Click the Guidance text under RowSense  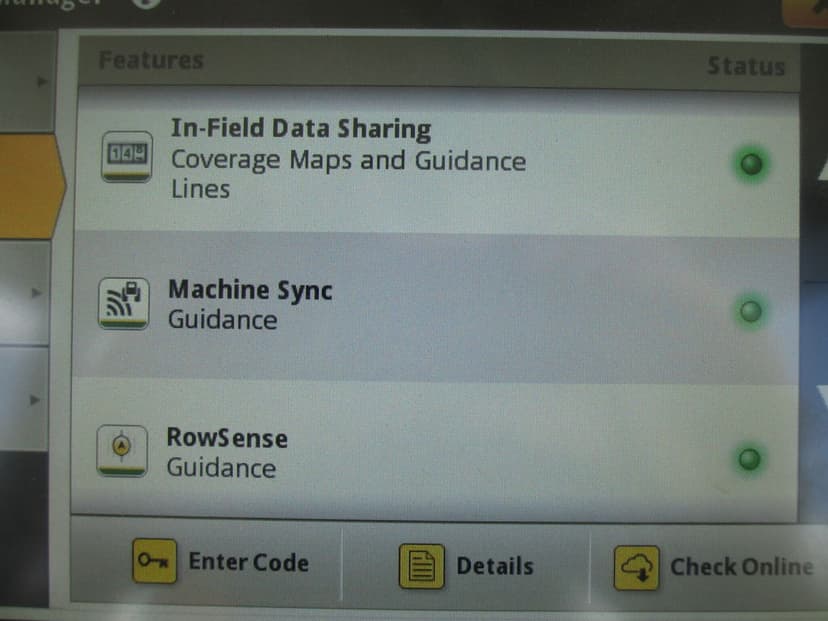tap(221, 468)
